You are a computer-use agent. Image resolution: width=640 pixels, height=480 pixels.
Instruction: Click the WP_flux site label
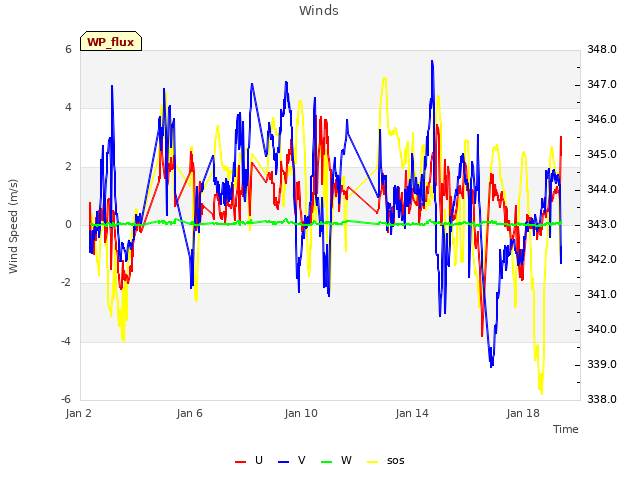[111, 42]
